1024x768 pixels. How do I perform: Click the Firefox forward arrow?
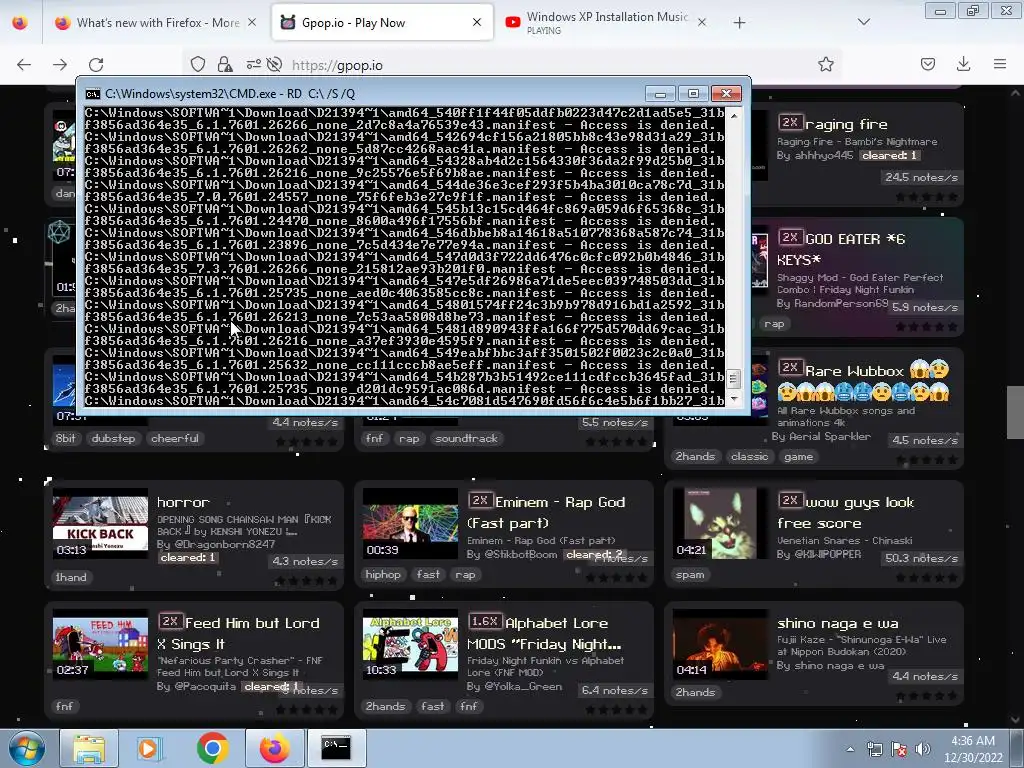pos(60,65)
